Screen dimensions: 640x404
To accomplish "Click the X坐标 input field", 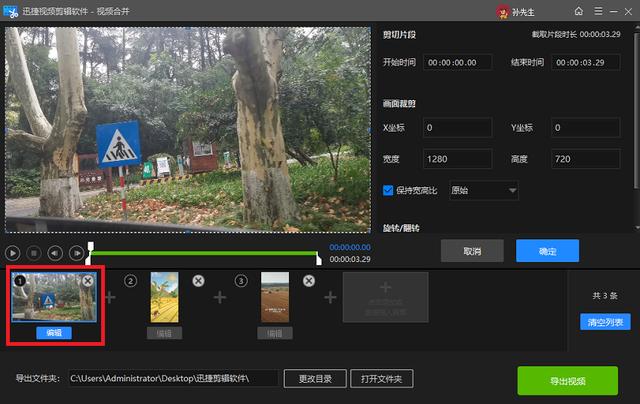I will pos(458,127).
